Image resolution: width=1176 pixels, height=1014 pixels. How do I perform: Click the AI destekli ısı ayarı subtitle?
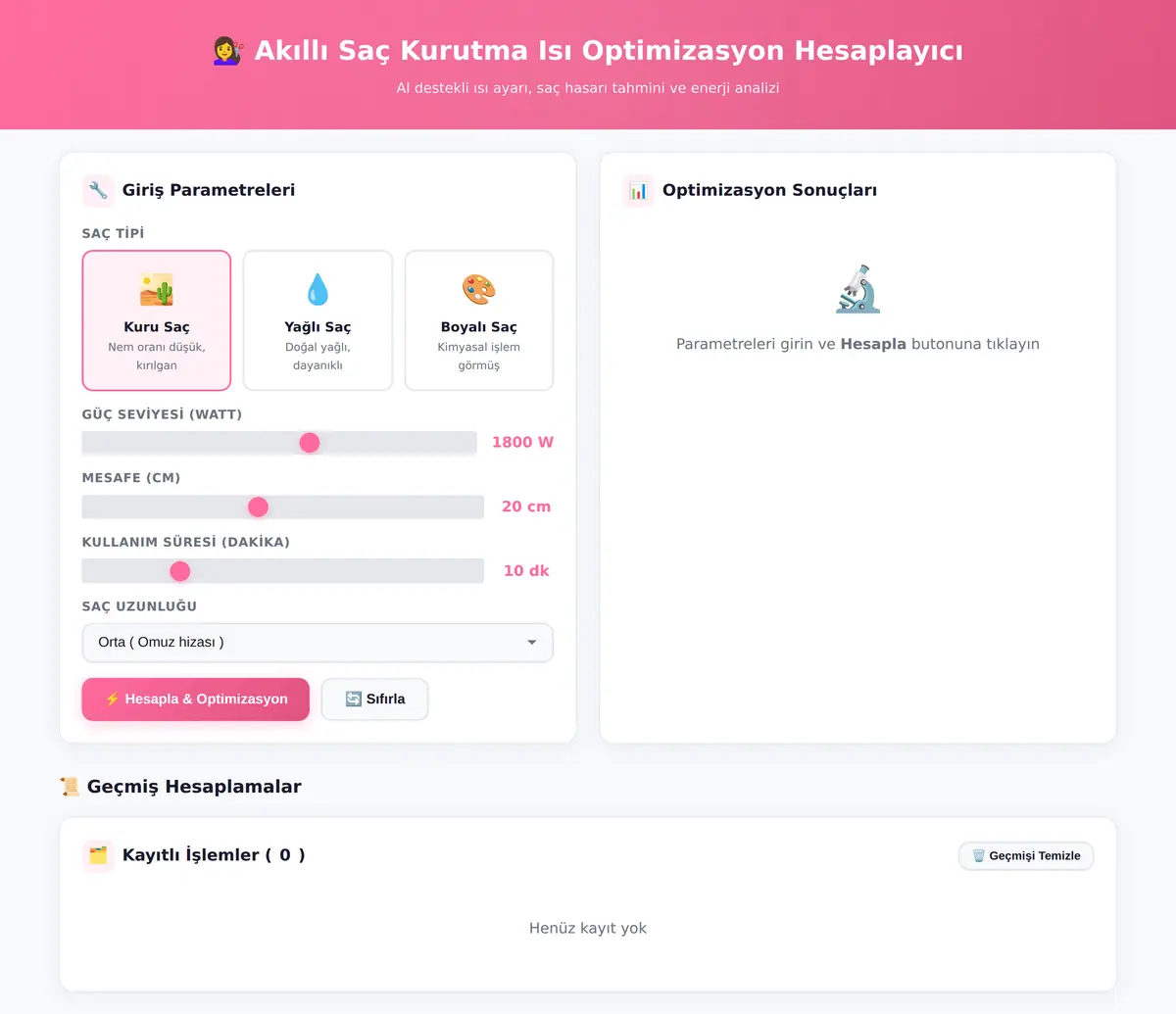click(x=588, y=88)
